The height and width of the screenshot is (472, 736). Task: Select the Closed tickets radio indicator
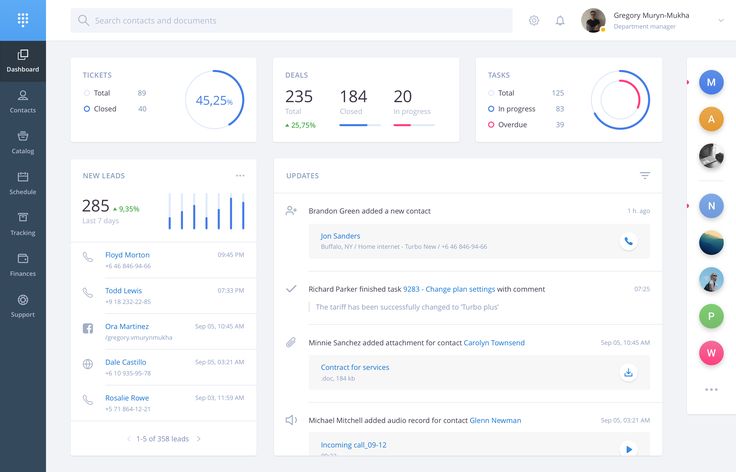[x=87, y=109]
